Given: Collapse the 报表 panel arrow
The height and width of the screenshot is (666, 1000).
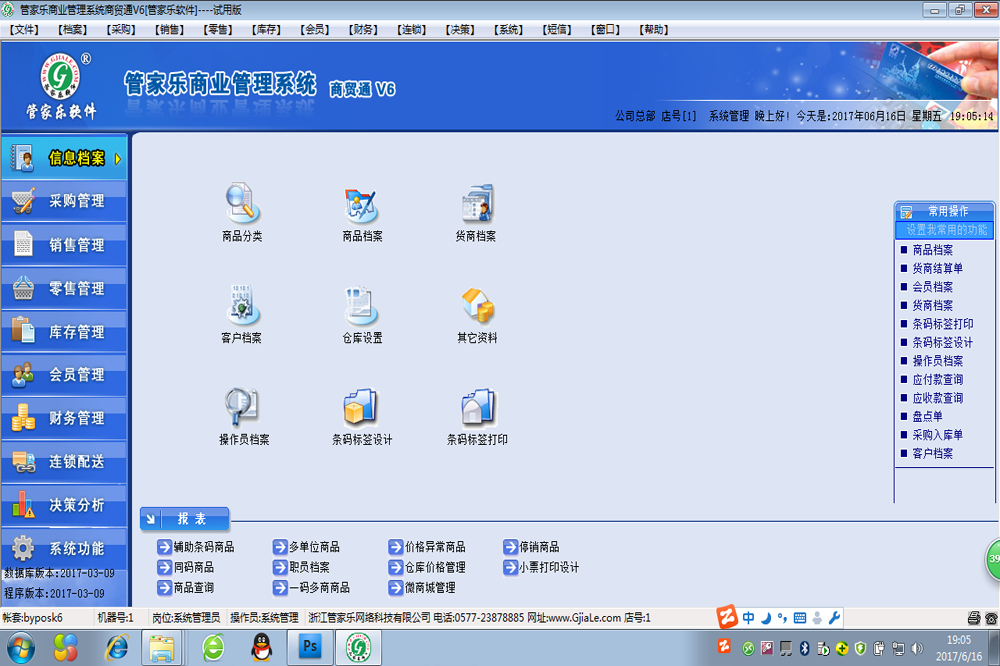Looking at the screenshot, I should [x=151, y=519].
